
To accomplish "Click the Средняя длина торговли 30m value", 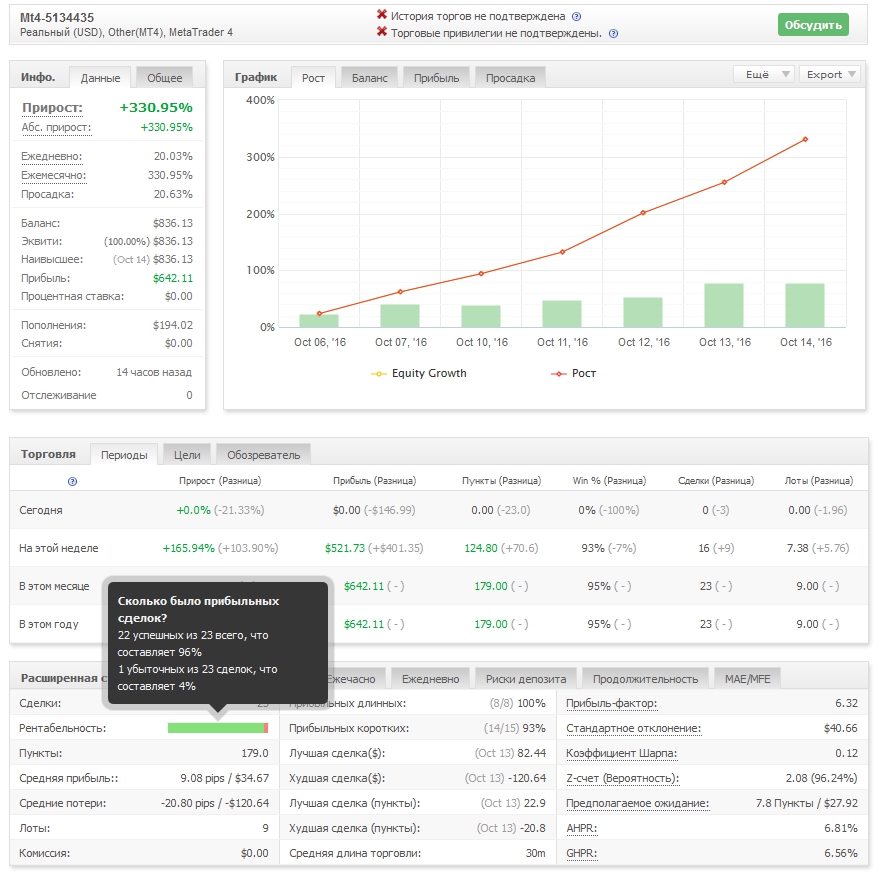I will [x=536, y=853].
